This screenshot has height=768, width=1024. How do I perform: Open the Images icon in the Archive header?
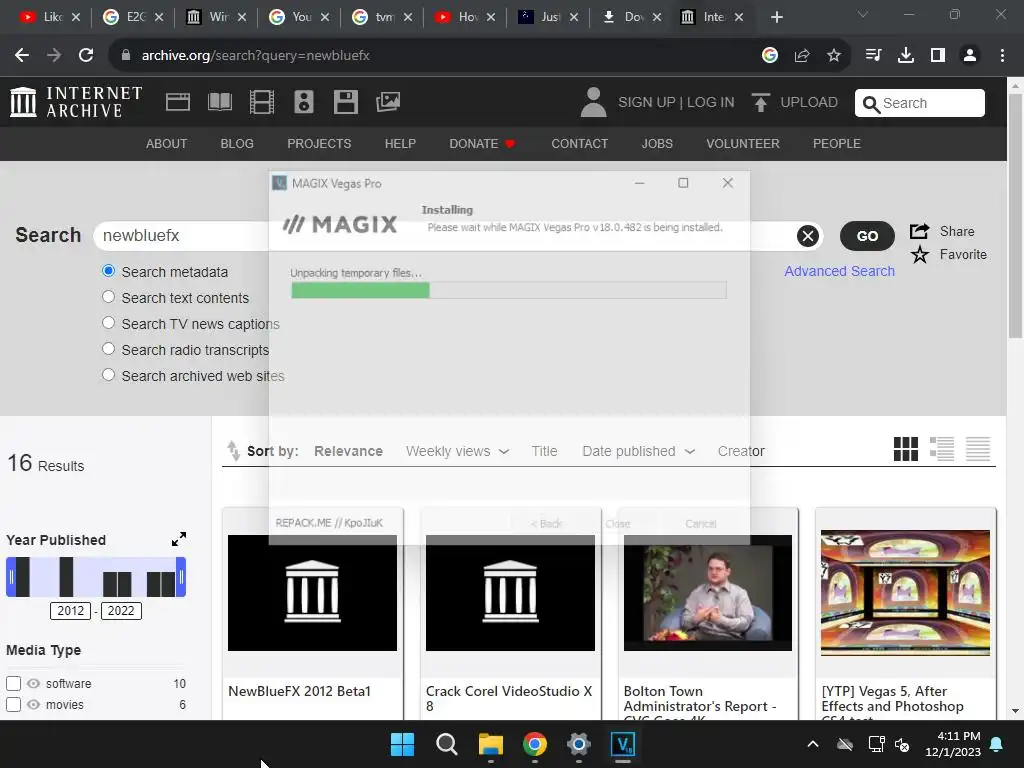pyautogui.click(x=388, y=102)
